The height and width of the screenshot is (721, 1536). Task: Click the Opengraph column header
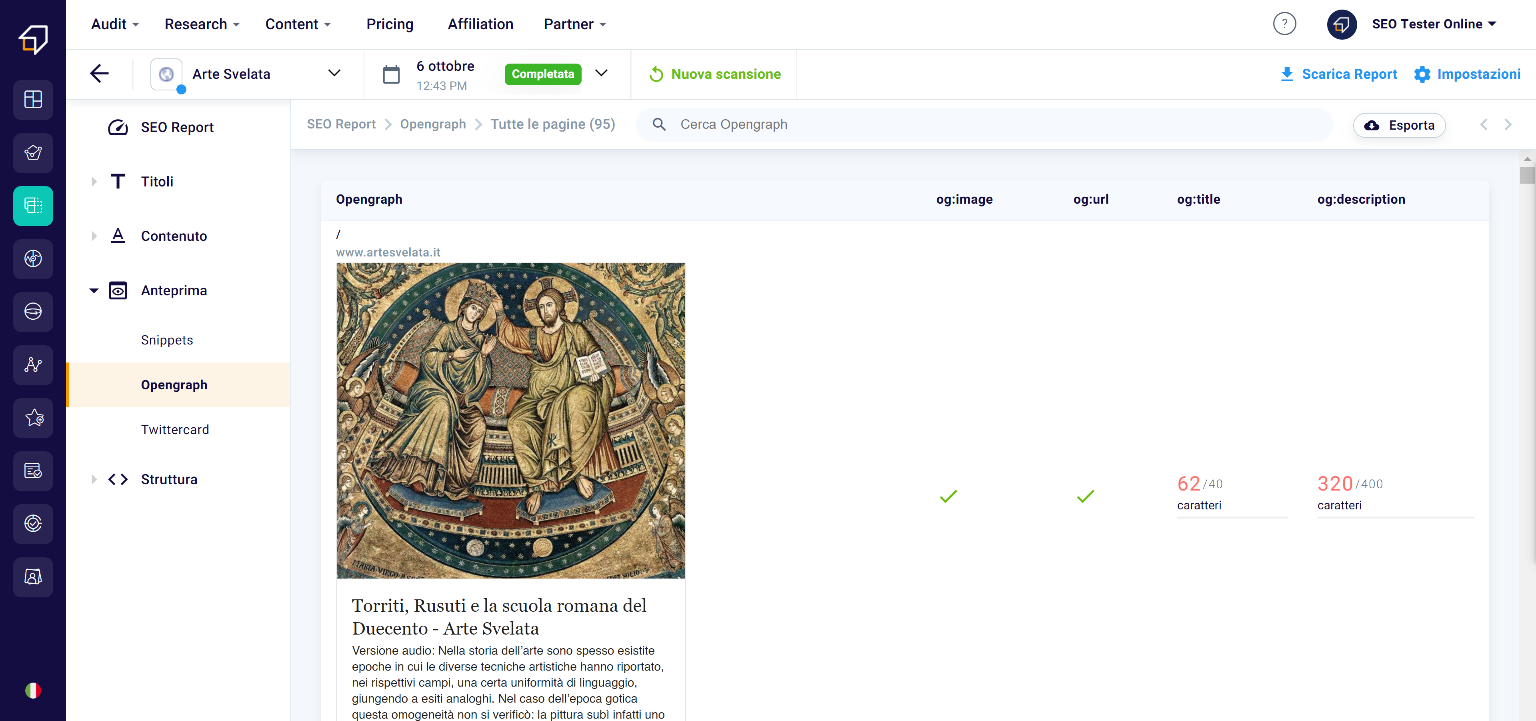click(x=369, y=199)
